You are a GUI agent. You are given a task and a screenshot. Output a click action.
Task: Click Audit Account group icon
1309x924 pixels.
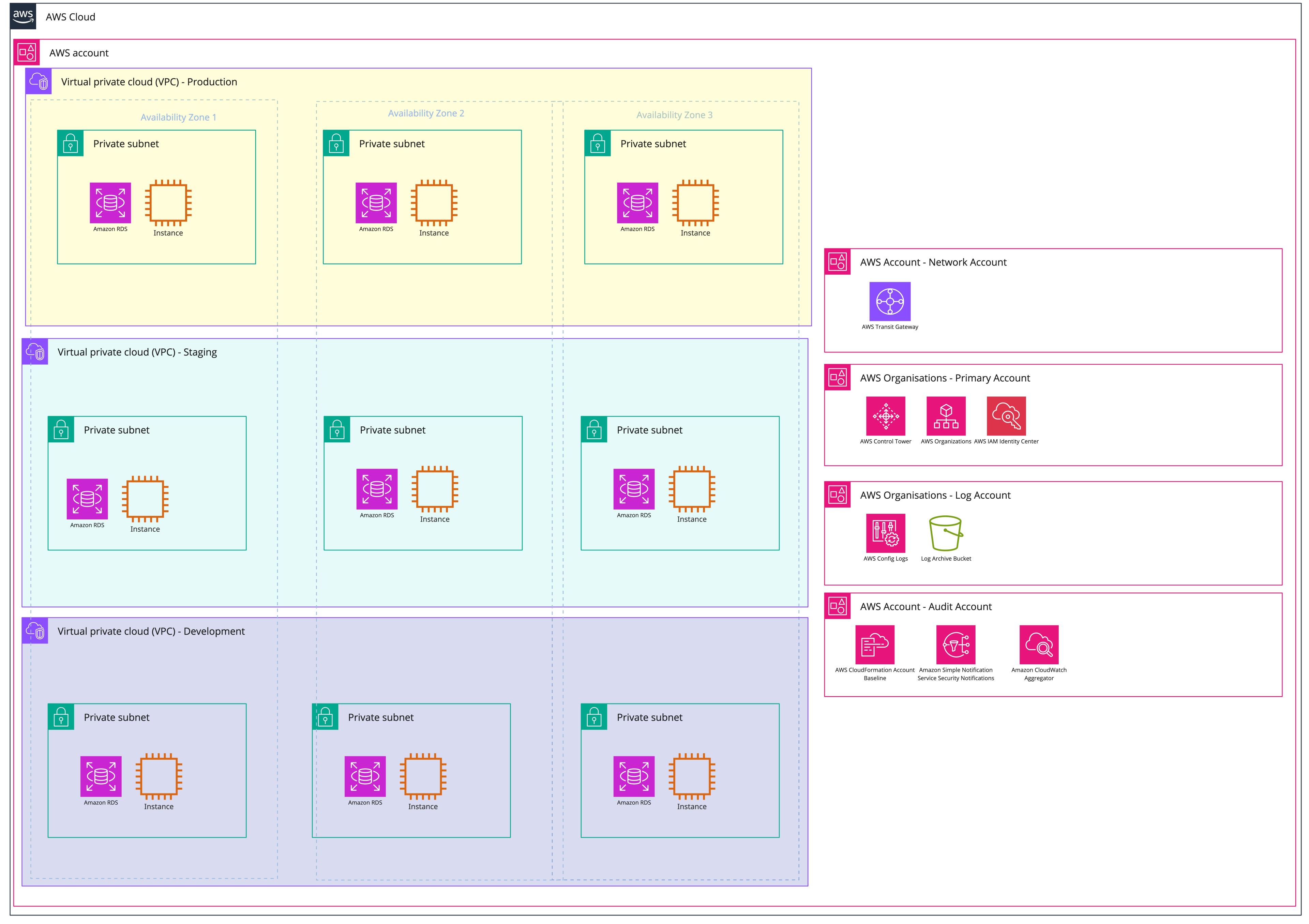pos(838,606)
